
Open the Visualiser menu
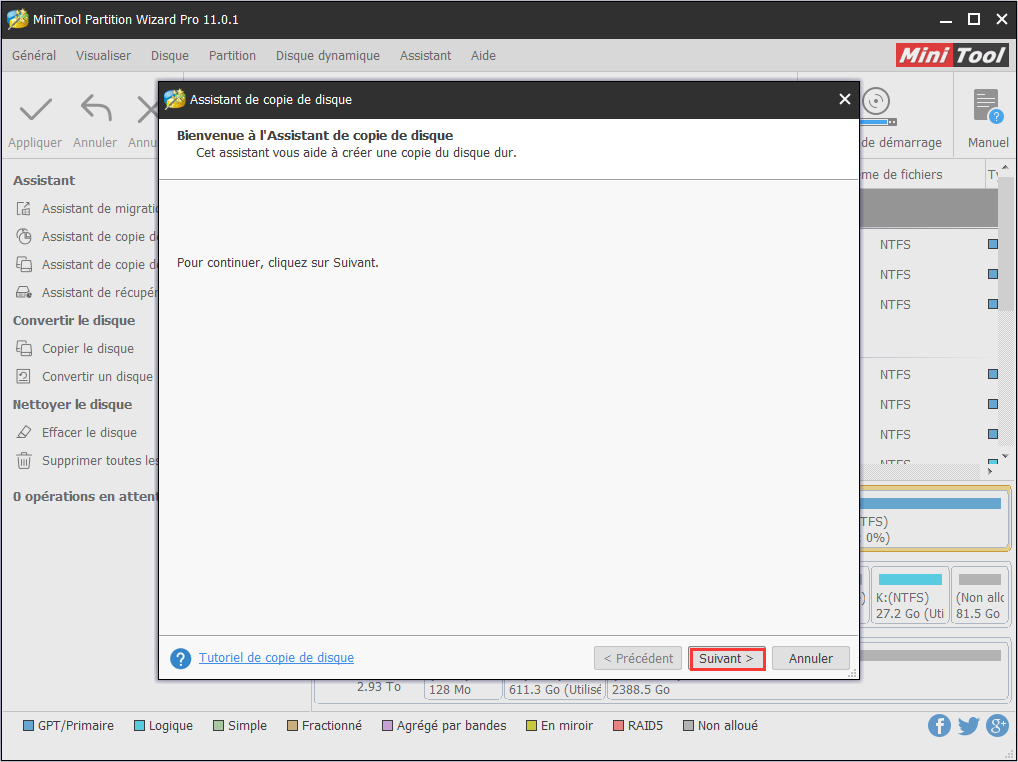pos(103,56)
